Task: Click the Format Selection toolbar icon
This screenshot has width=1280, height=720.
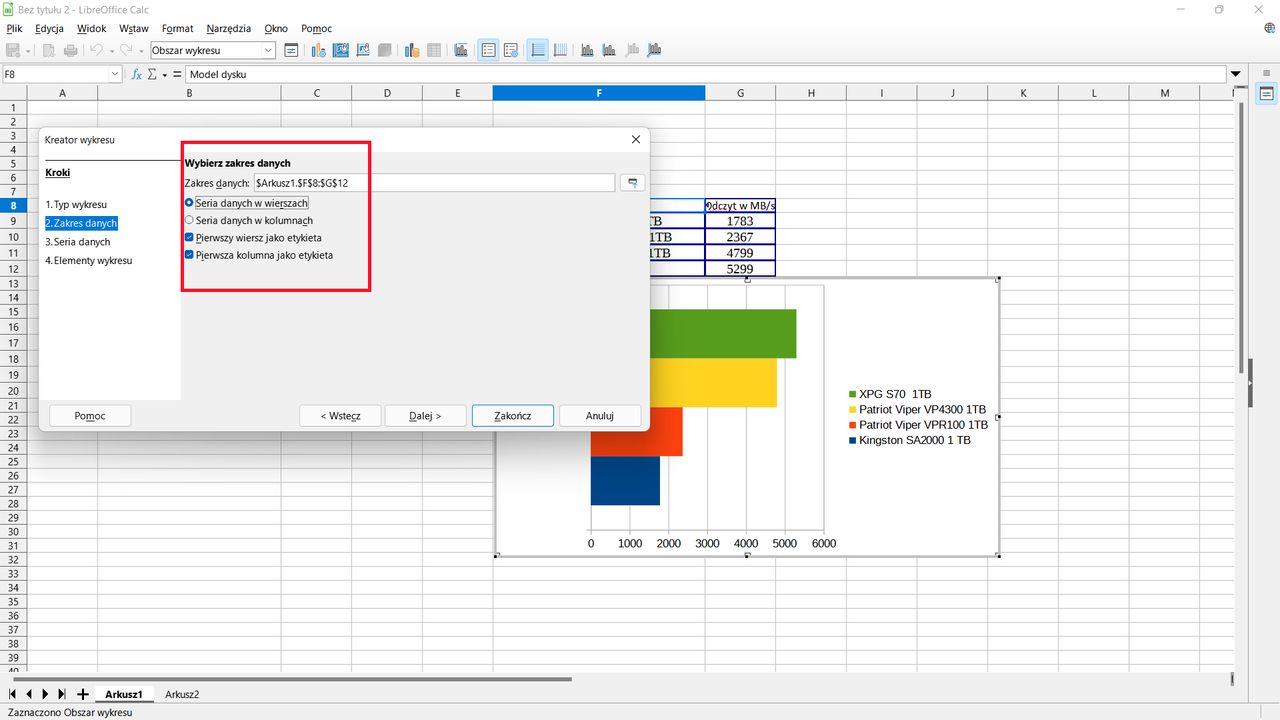Action: [x=291, y=50]
